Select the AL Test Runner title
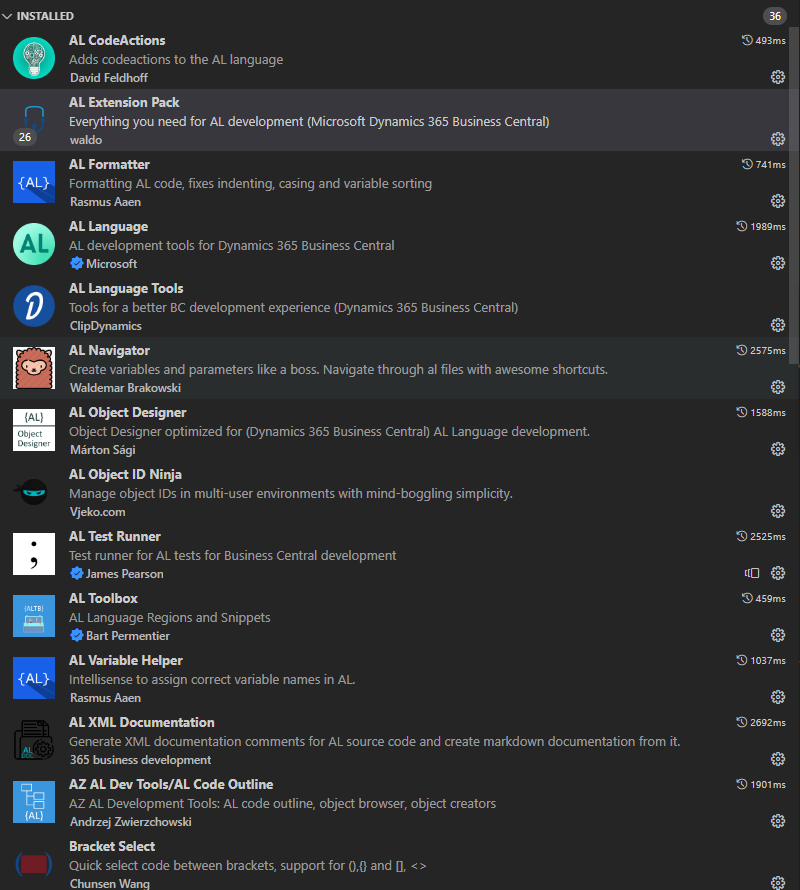This screenshot has height=890, width=800. (x=115, y=536)
